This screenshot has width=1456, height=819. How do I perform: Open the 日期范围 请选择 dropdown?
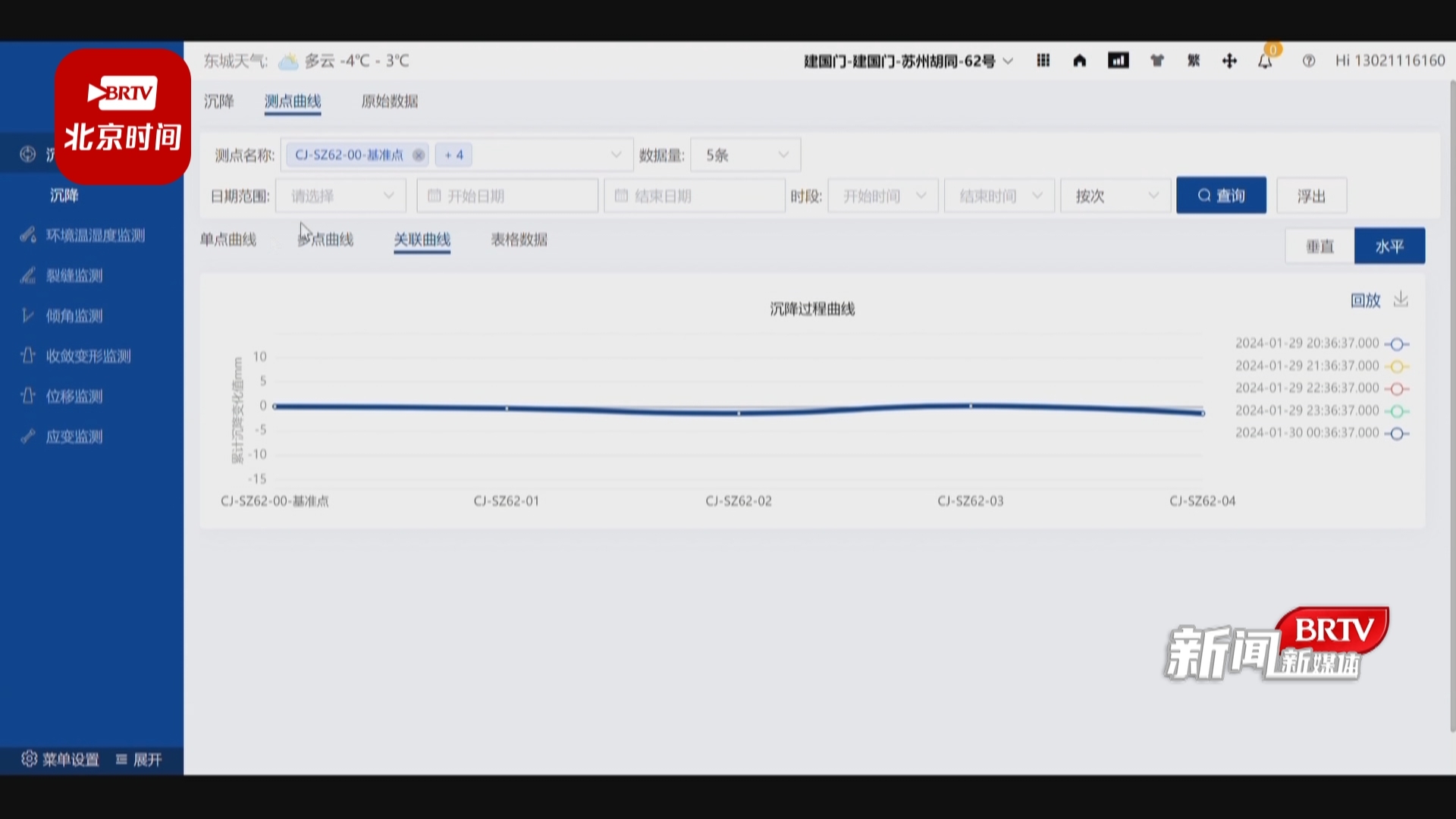click(x=340, y=196)
